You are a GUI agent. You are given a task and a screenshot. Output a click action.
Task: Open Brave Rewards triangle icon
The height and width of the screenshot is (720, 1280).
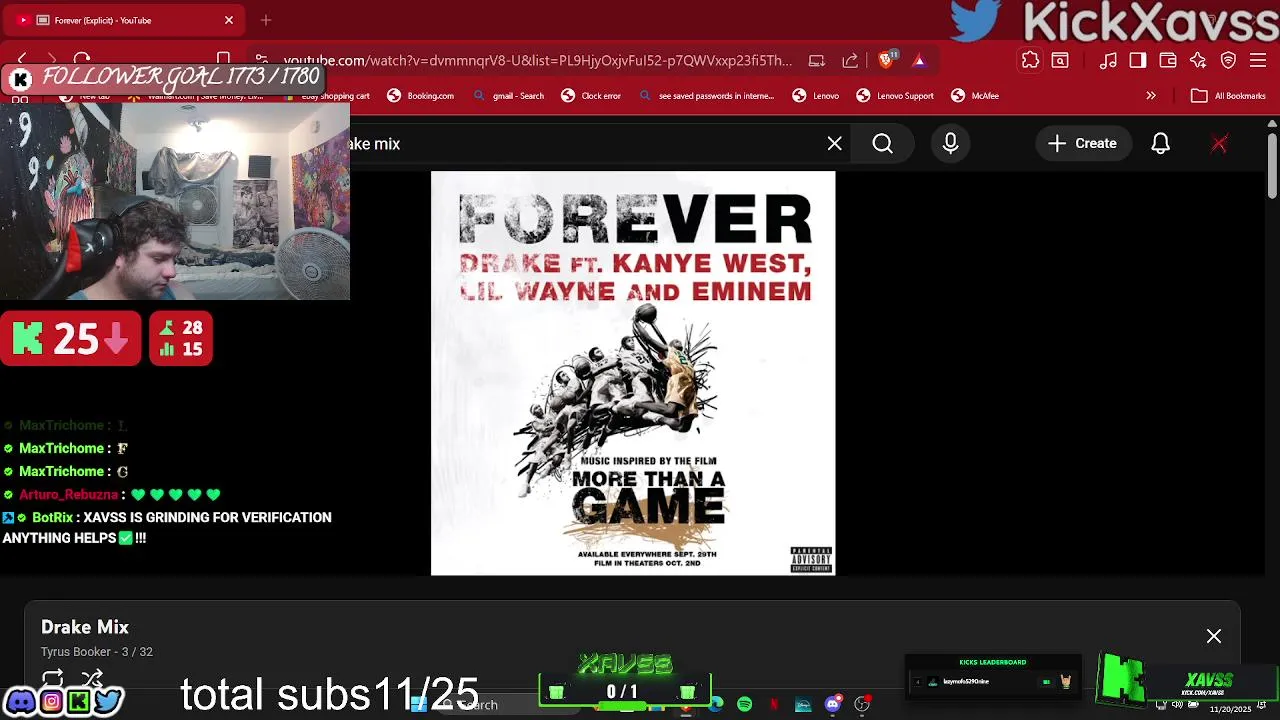pos(919,60)
